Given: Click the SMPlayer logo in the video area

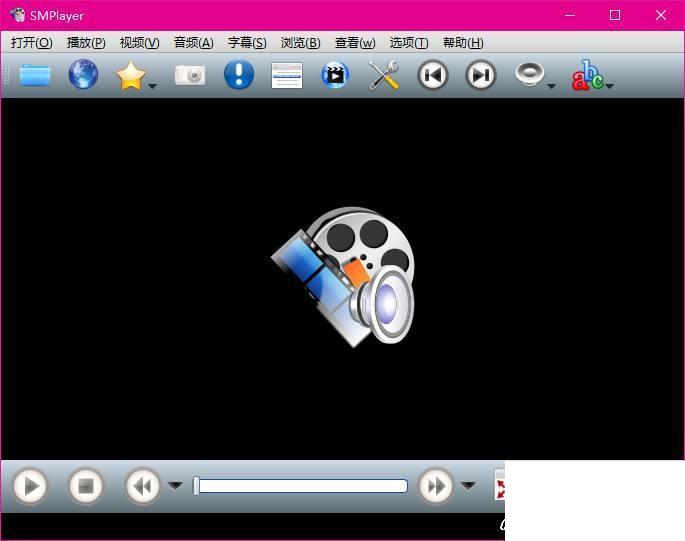Looking at the screenshot, I should pos(342,277).
